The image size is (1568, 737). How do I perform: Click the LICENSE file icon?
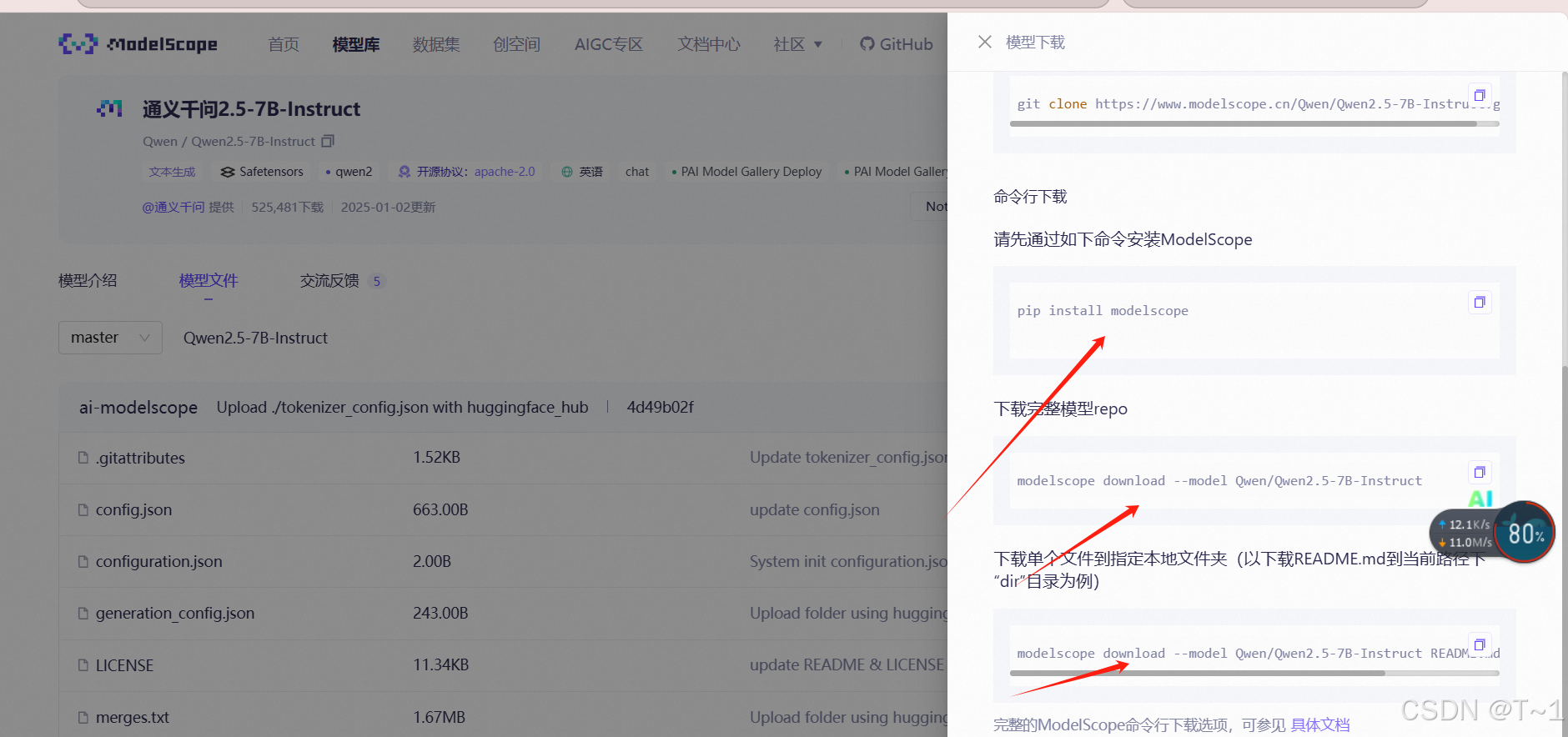83,665
